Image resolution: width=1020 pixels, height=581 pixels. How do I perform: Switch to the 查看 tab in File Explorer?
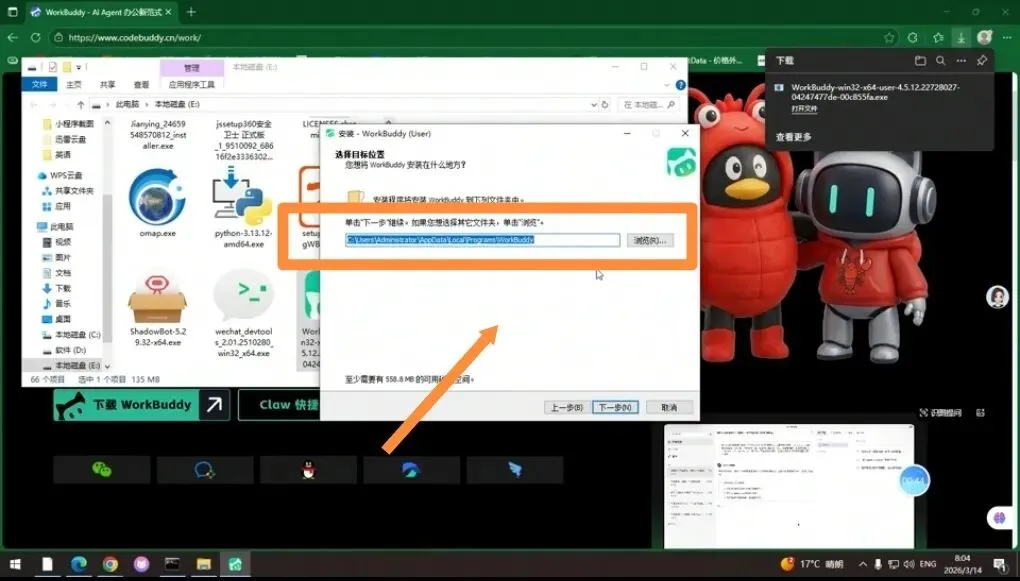pyautogui.click(x=141, y=85)
